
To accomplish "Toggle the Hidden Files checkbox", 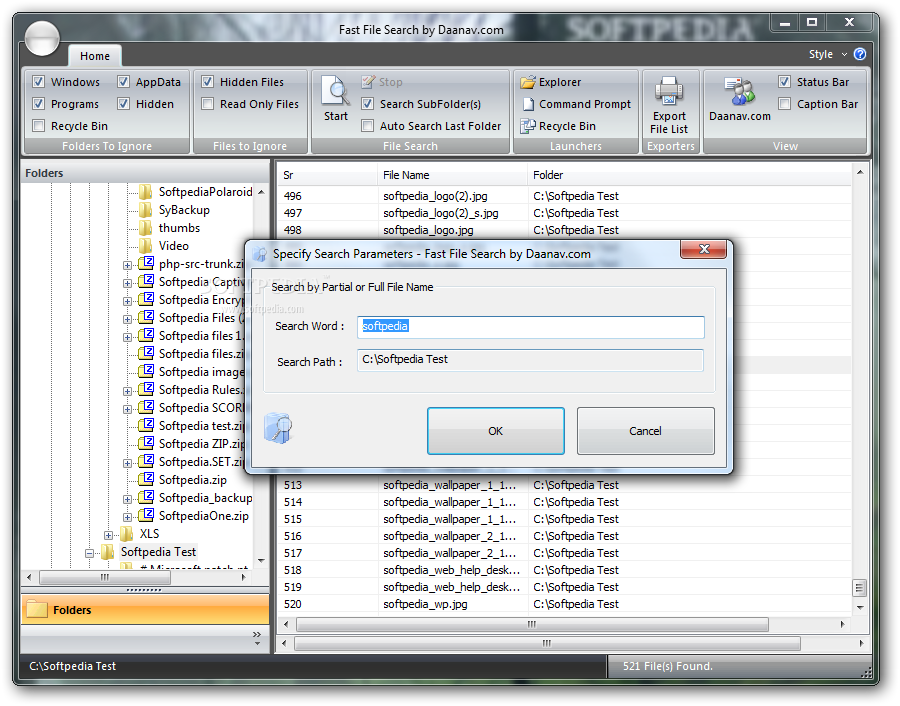I will pos(208,82).
